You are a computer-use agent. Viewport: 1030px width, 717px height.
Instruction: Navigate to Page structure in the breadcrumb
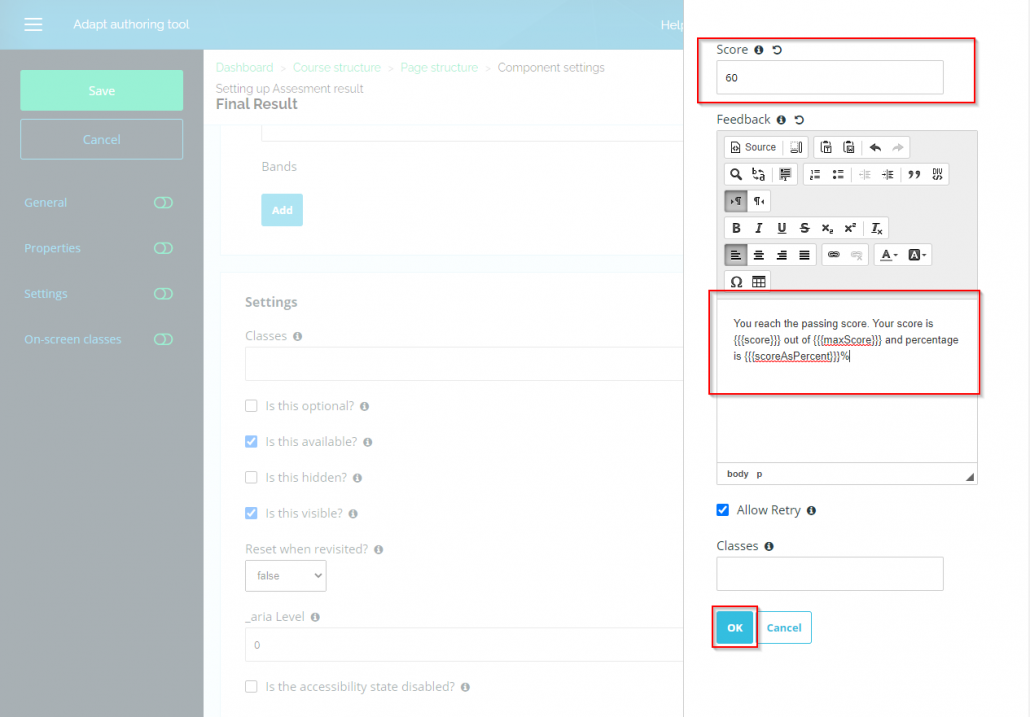coord(441,67)
